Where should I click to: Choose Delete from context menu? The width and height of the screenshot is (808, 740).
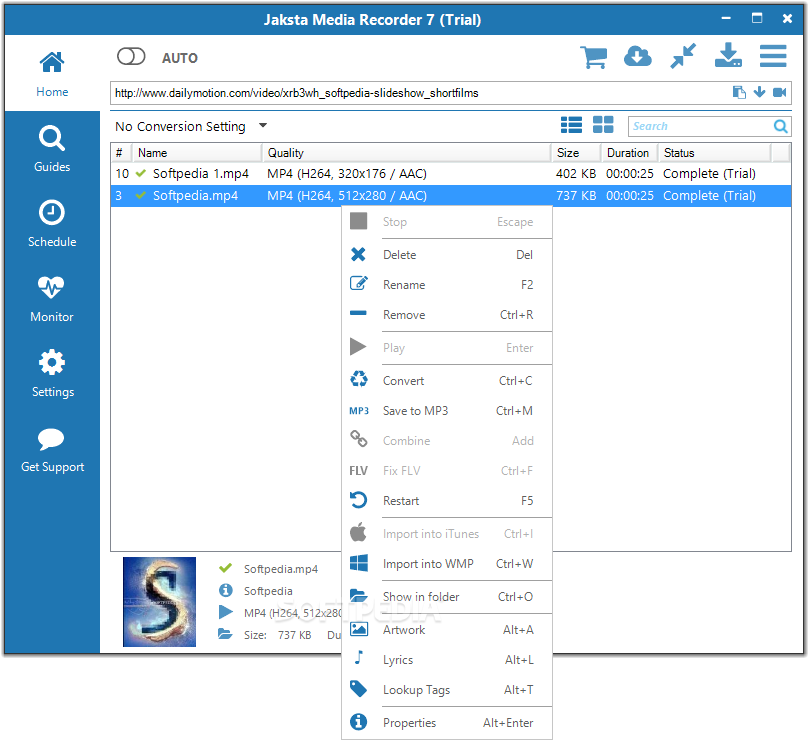tap(447, 255)
